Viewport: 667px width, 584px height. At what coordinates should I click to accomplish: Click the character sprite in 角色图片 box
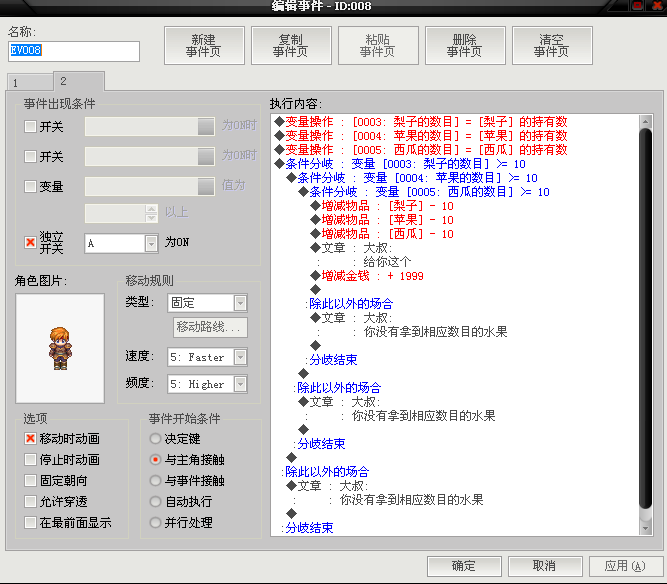click(x=60, y=348)
